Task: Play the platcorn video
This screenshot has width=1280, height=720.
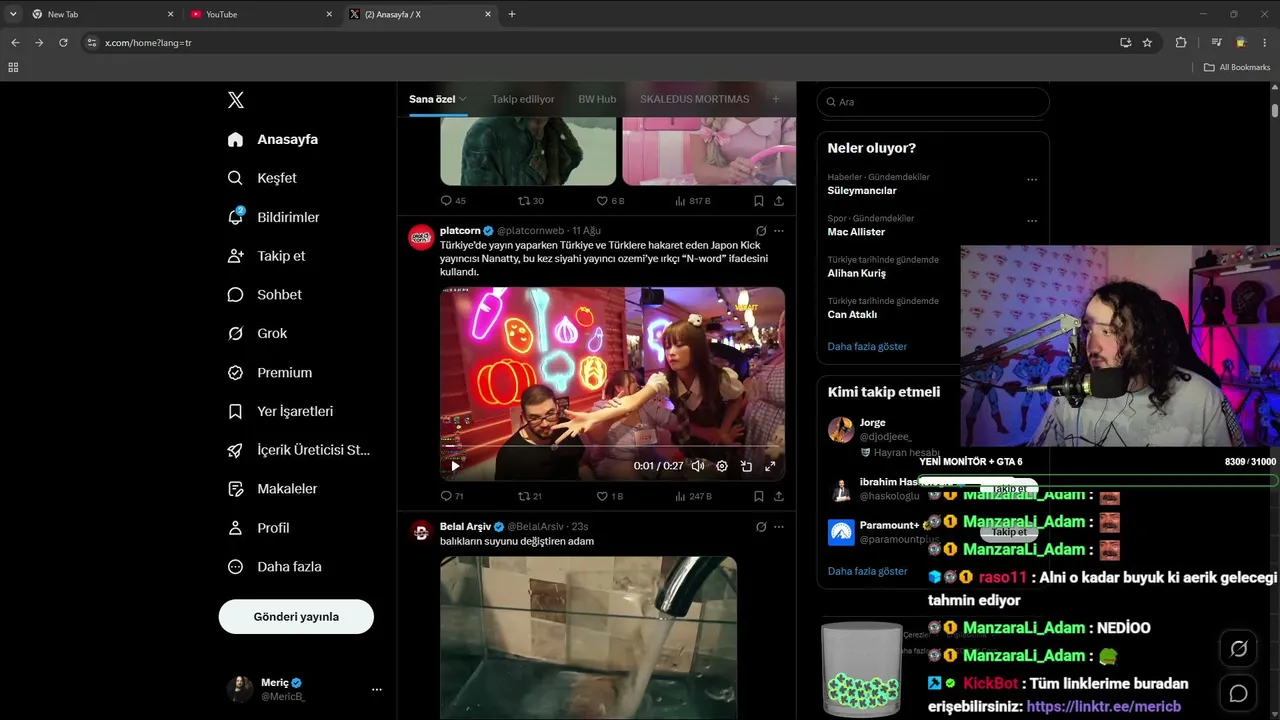Action: point(455,466)
